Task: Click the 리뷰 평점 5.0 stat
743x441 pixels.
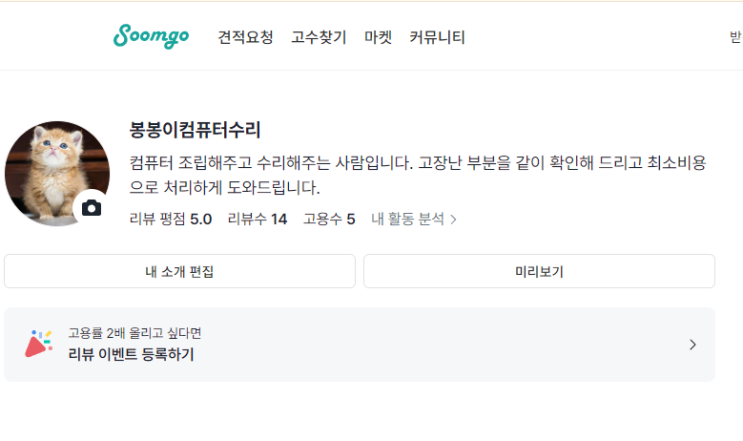Action: click(x=170, y=219)
